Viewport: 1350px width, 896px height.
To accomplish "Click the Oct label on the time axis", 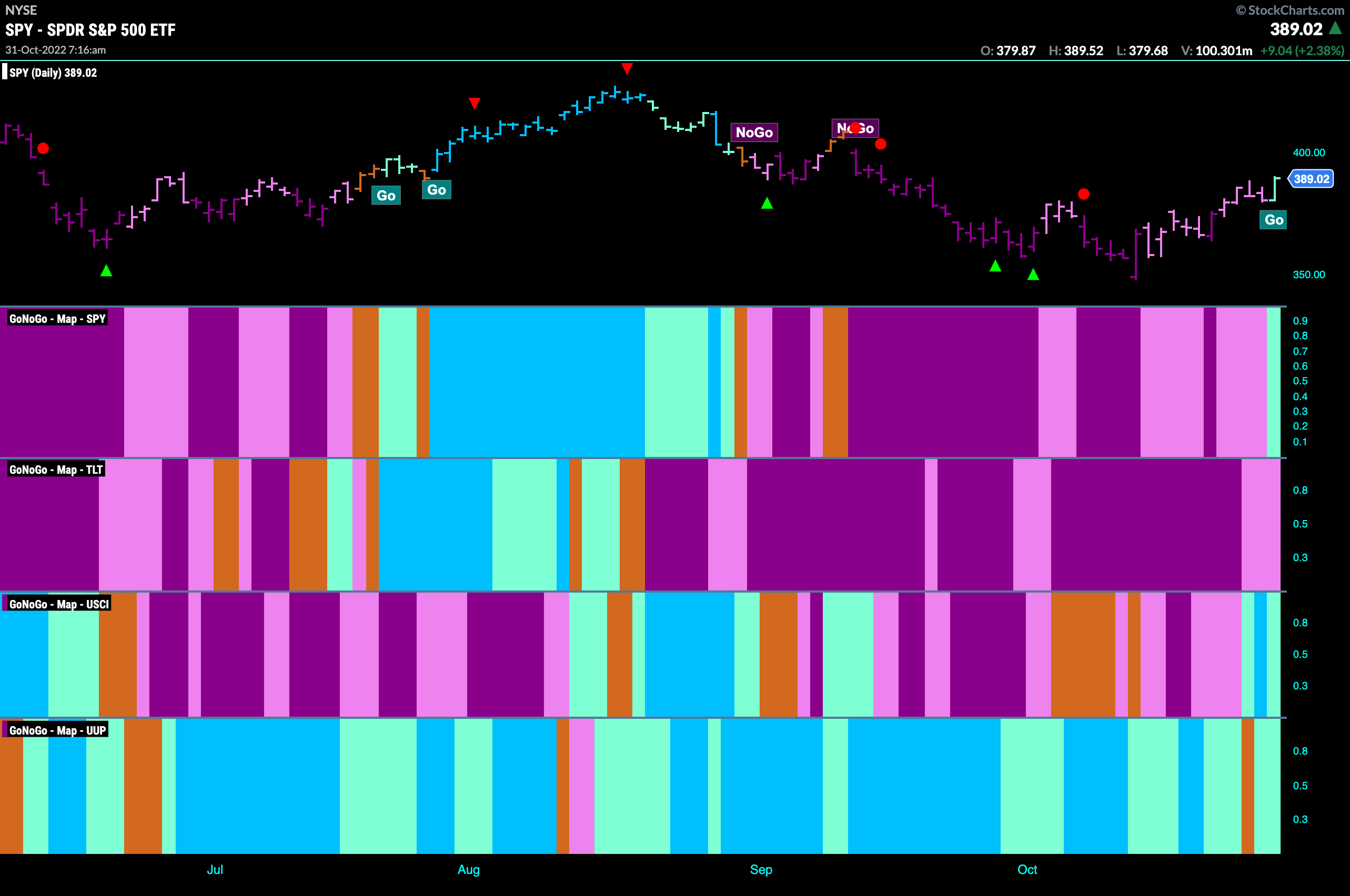I will click(1027, 870).
